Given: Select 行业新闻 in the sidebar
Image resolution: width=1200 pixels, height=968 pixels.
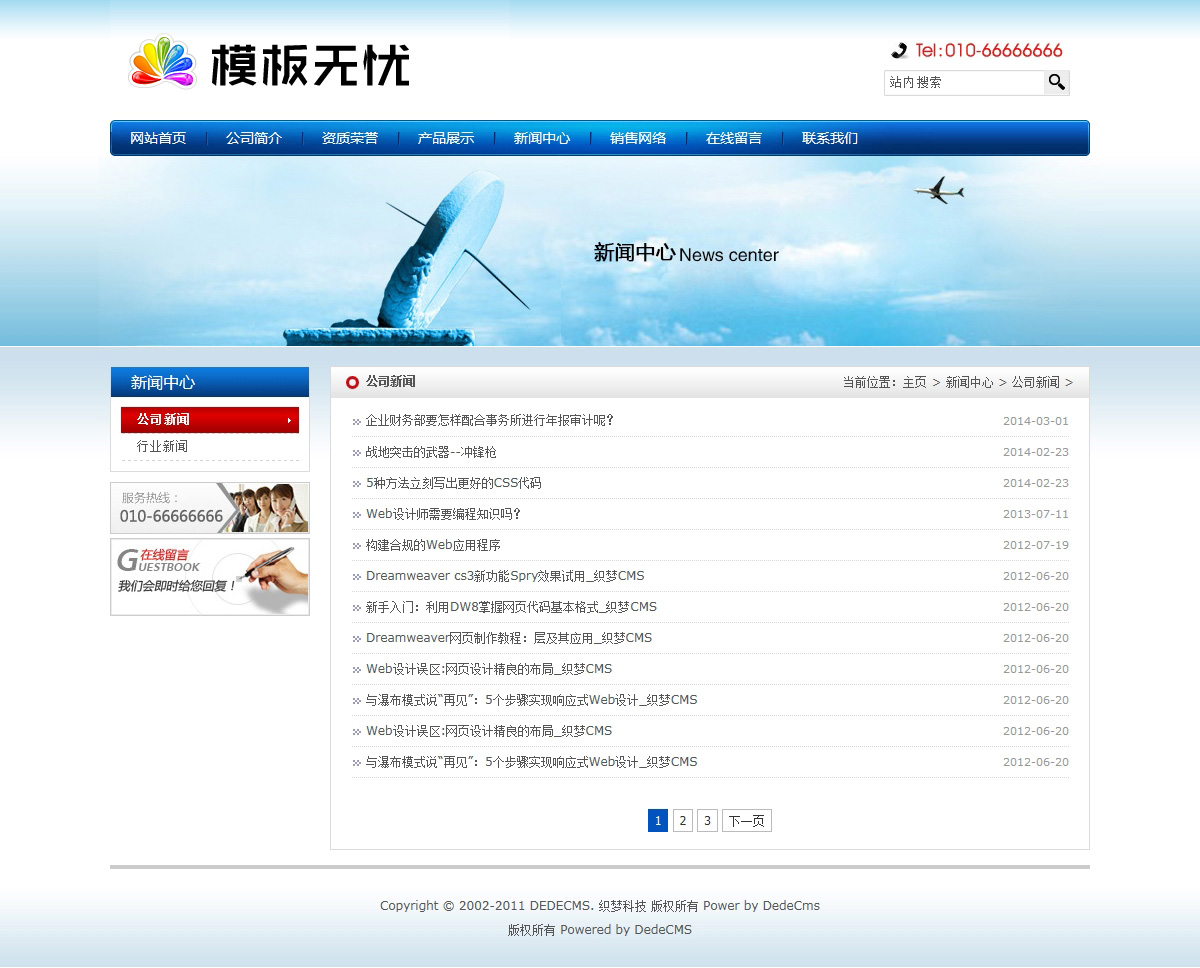Looking at the screenshot, I should (162, 446).
